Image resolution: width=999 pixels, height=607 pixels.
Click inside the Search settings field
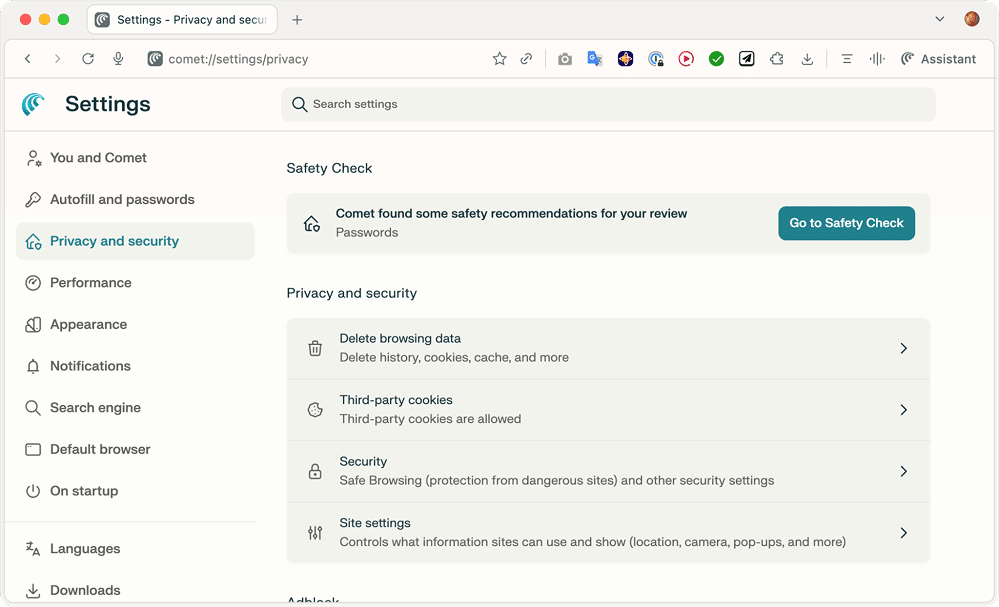pos(608,104)
